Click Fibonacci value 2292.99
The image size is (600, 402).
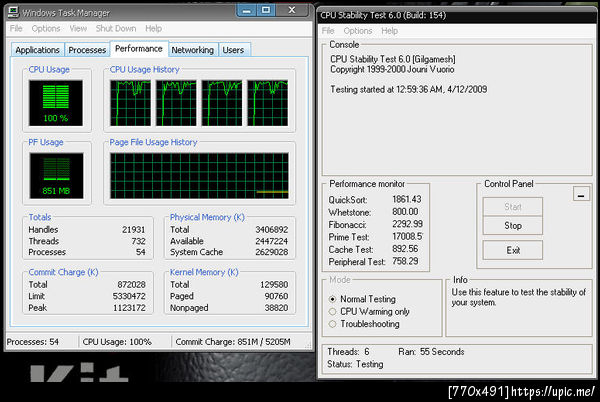point(407,224)
